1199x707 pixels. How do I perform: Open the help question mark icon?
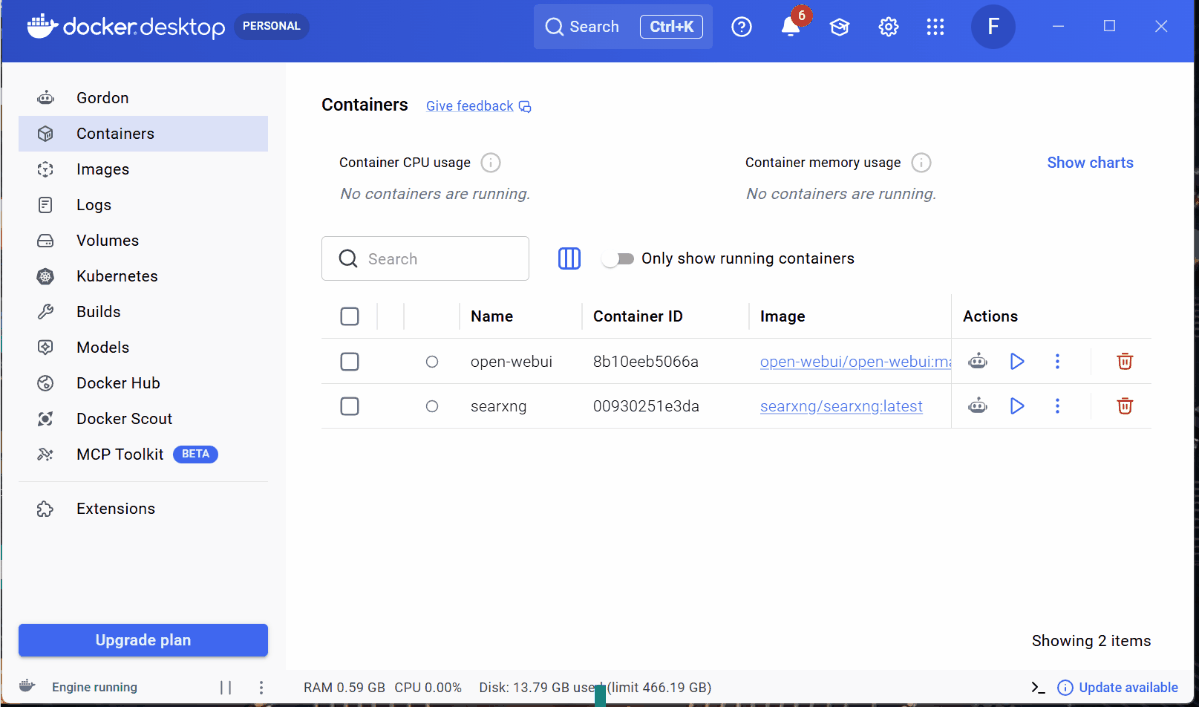tap(741, 27)
